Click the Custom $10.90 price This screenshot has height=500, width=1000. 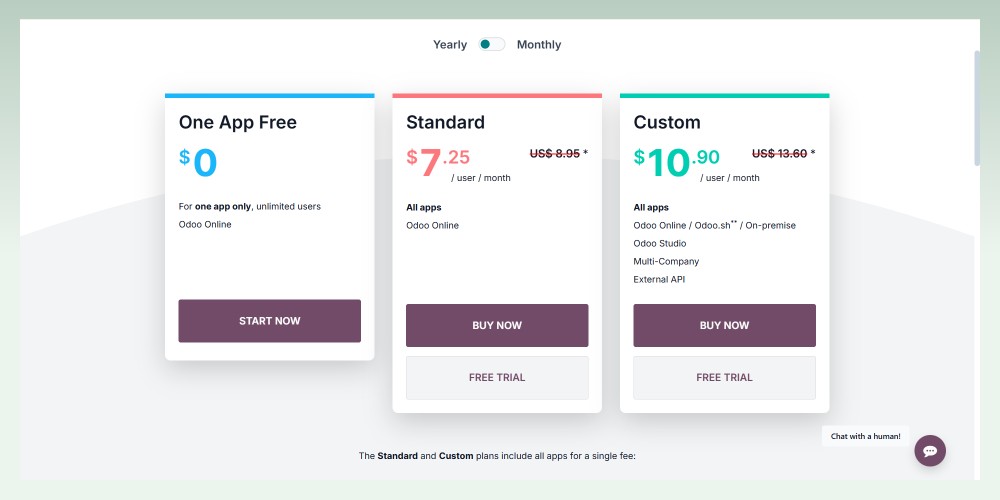677,162
